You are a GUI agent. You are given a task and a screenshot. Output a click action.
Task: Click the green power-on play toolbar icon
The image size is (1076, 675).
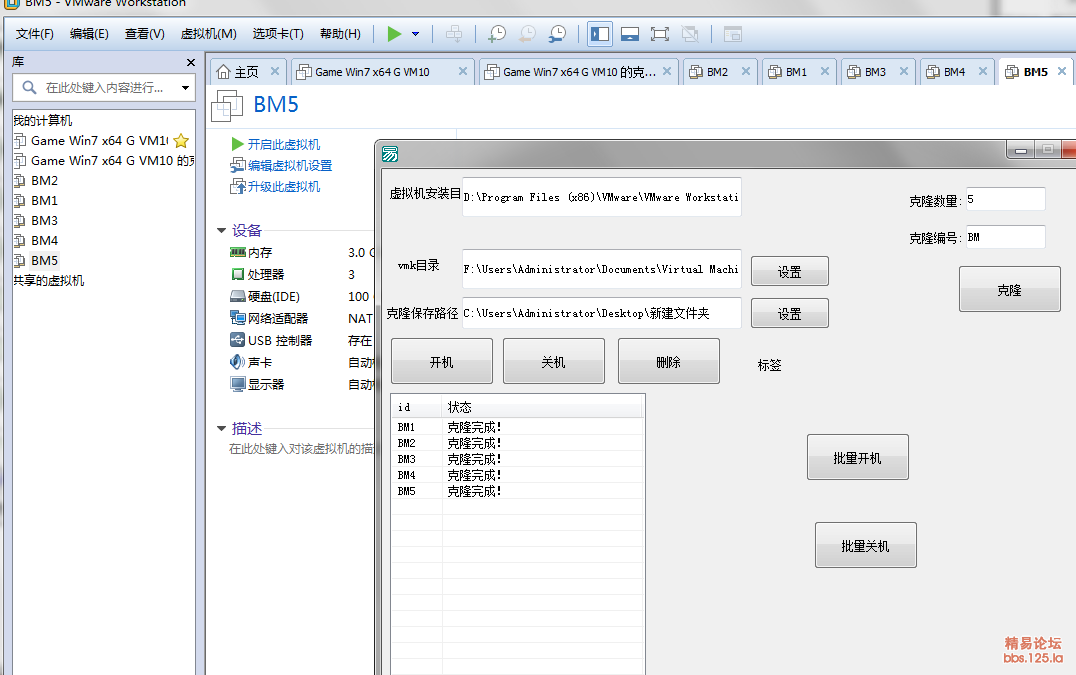tap(394, 34)
